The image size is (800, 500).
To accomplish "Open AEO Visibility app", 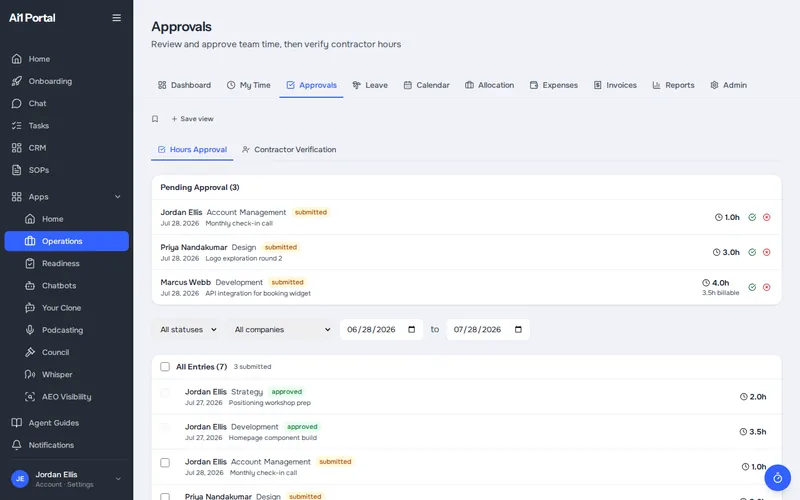I will coord(66,396).
